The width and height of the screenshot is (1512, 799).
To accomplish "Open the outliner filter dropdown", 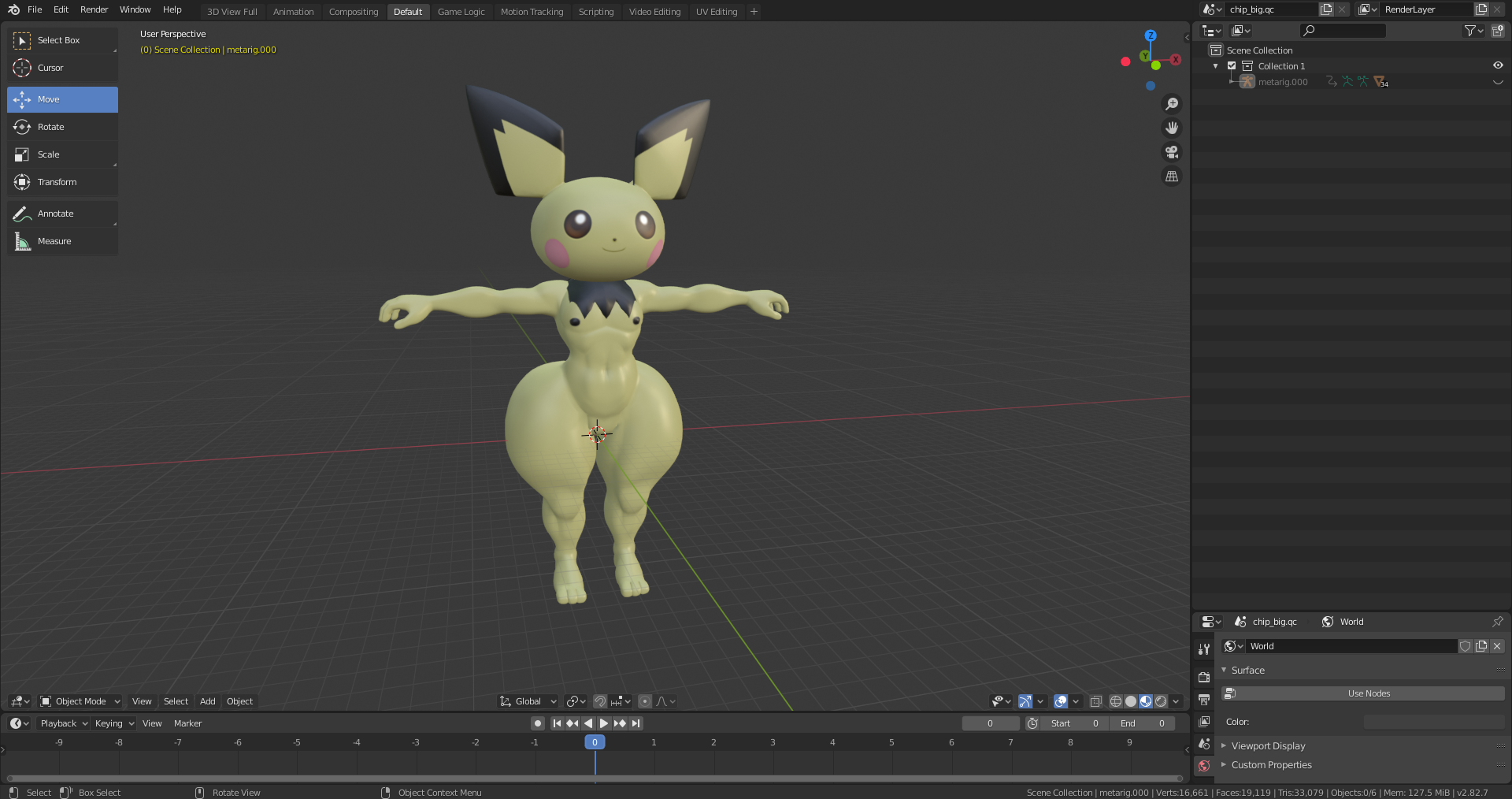I will point(1473,31).
